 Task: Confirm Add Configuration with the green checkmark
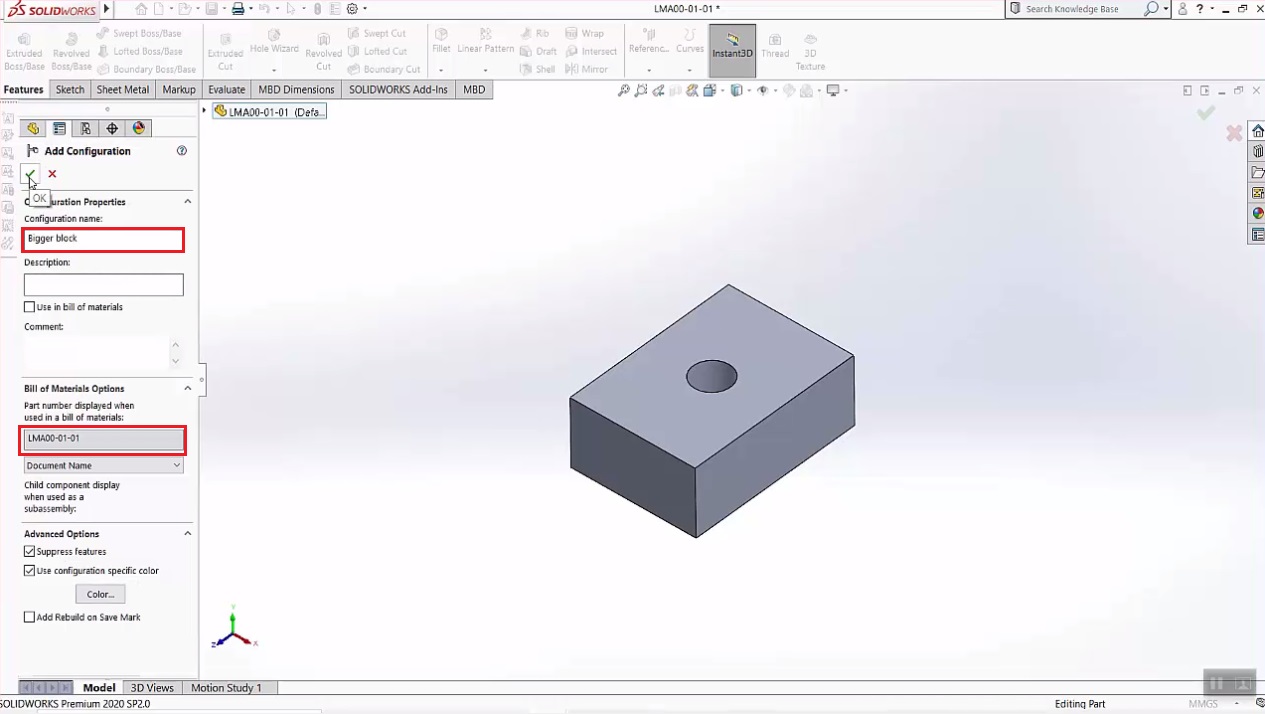click(x=29, y=173)
